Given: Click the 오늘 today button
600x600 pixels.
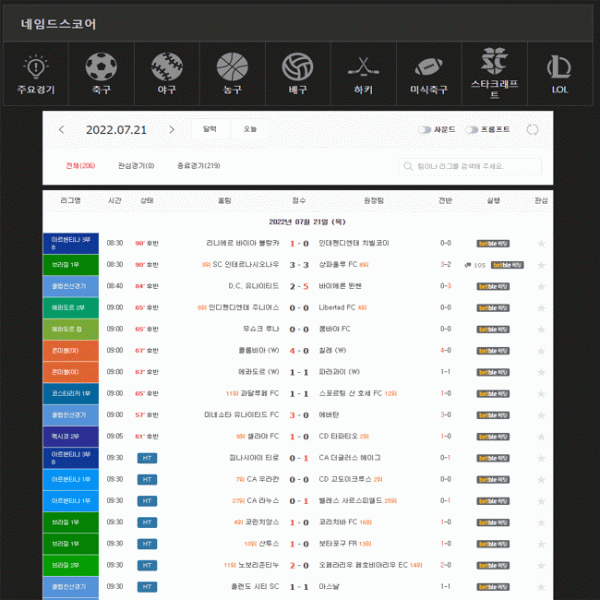Looking at the screenshot, I should point(250,129).
